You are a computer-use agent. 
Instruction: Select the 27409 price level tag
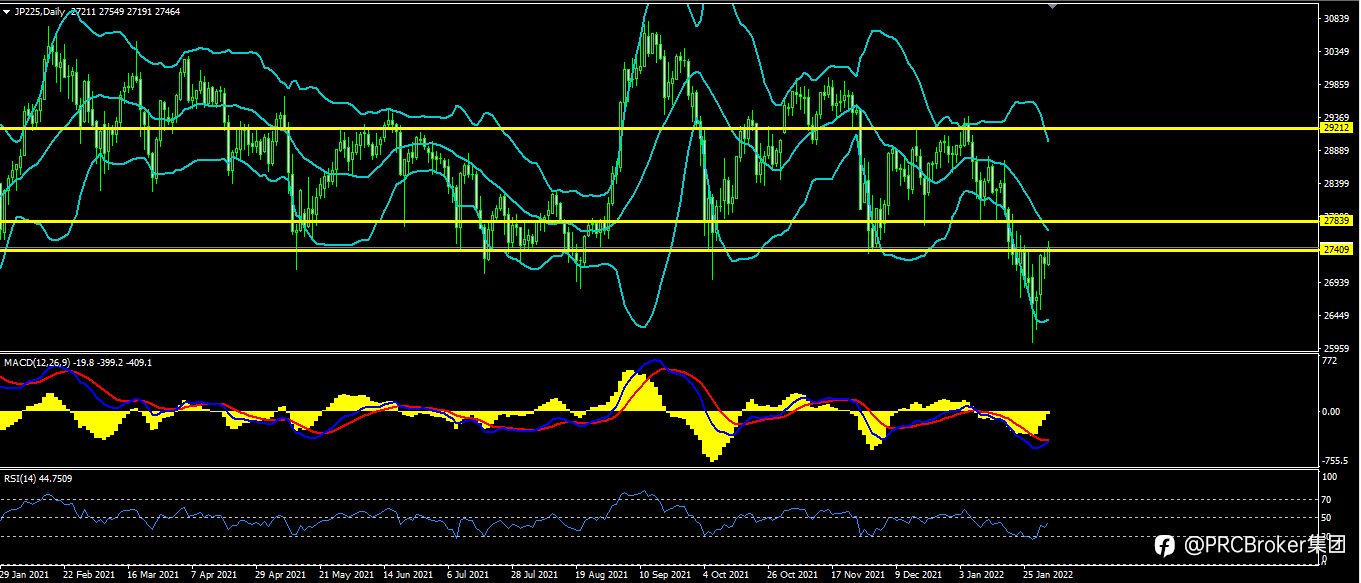[x=1337, y=249]
